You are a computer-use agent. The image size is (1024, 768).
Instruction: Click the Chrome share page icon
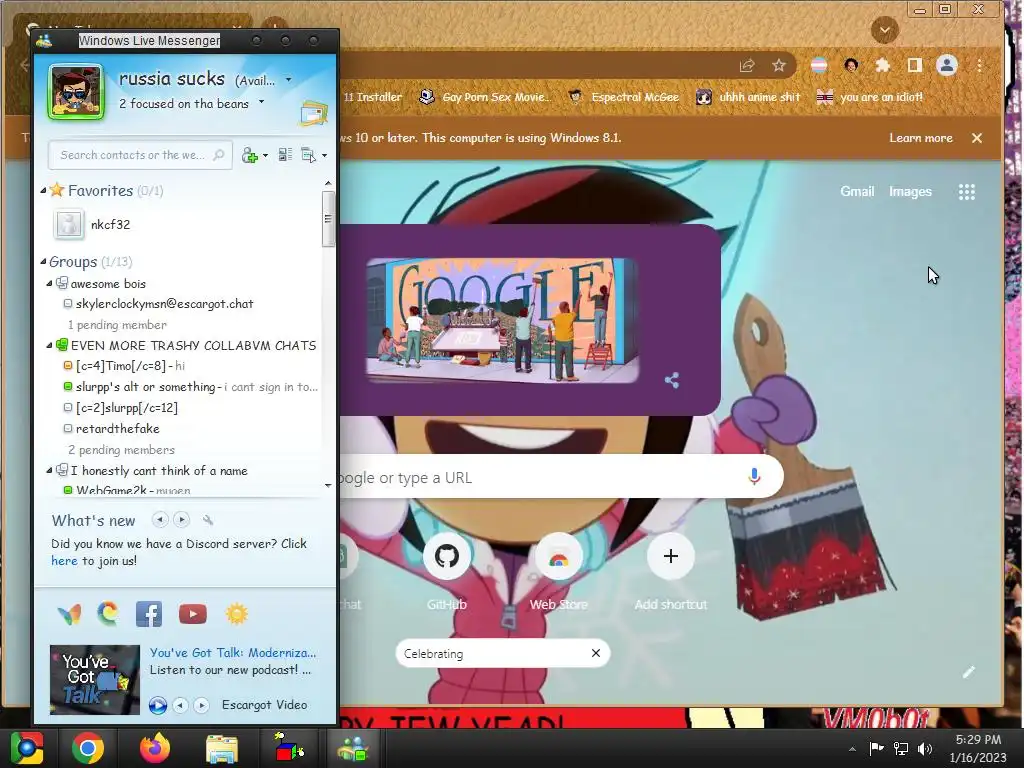747,65
